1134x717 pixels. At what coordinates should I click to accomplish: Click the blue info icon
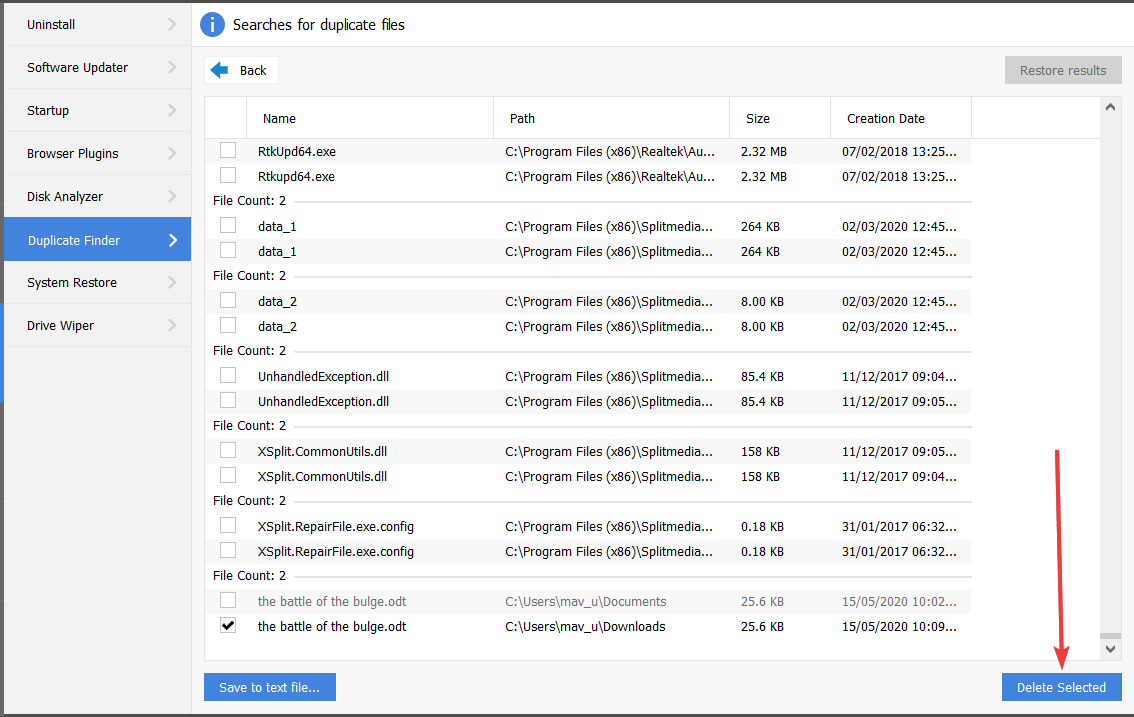212,24
